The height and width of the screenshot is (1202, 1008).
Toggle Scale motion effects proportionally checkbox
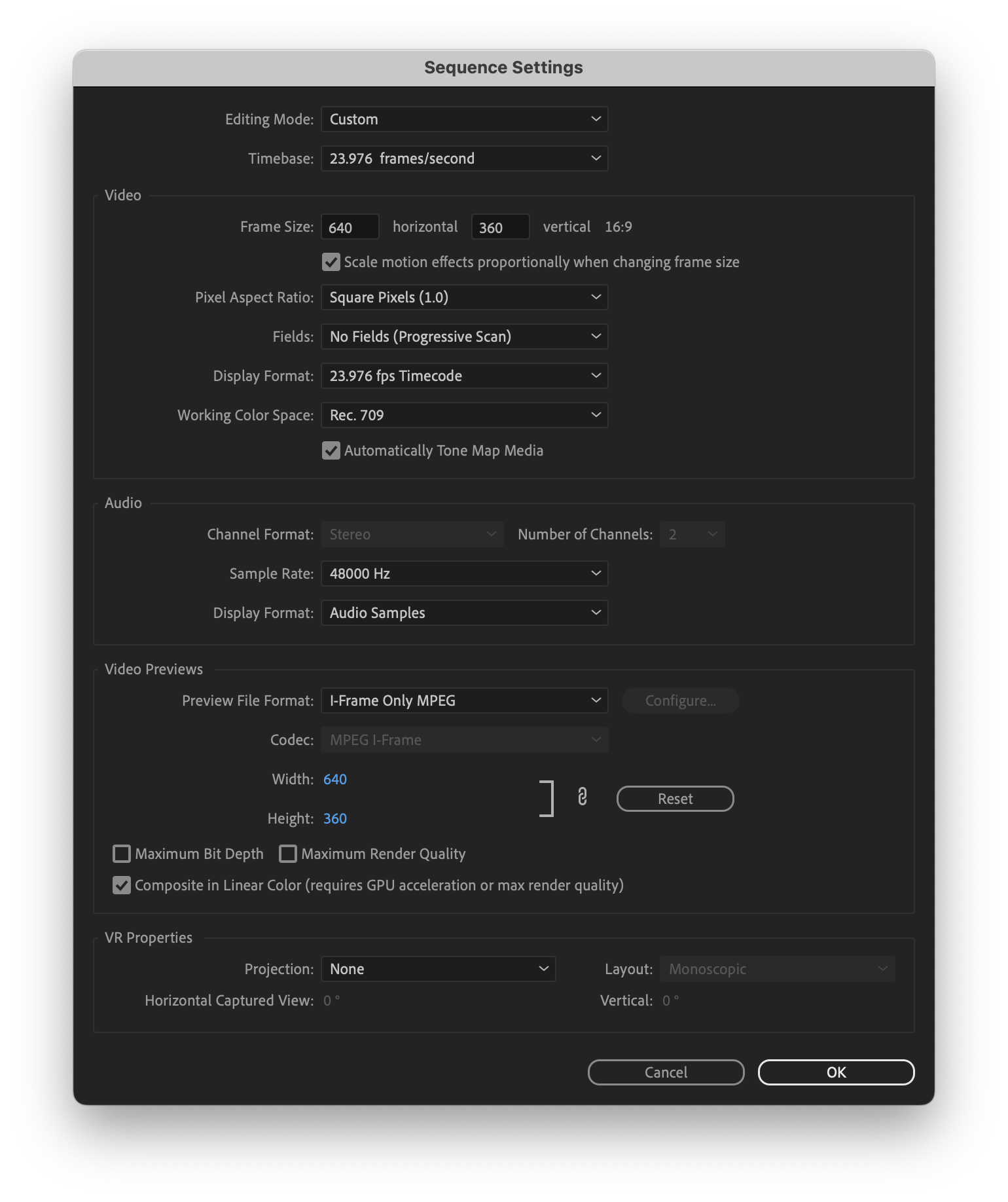point(331,263)
